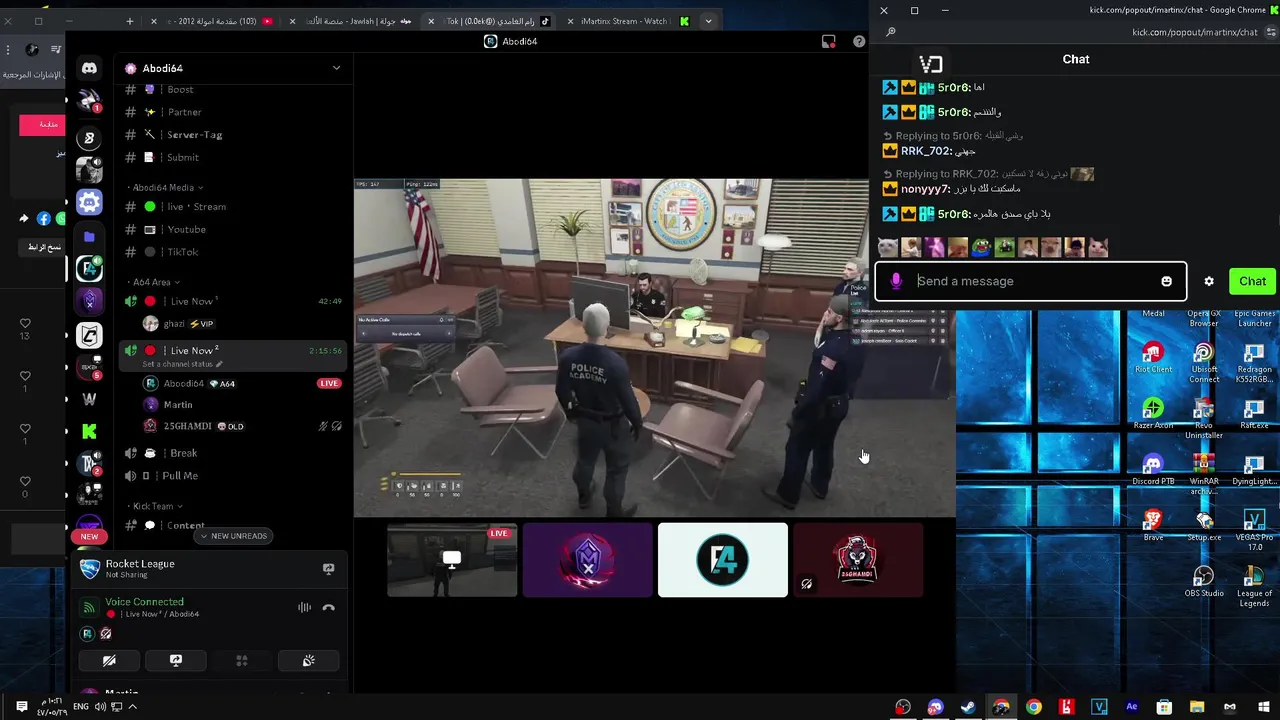Open Discord direct messages home icon

click(89, 68)
